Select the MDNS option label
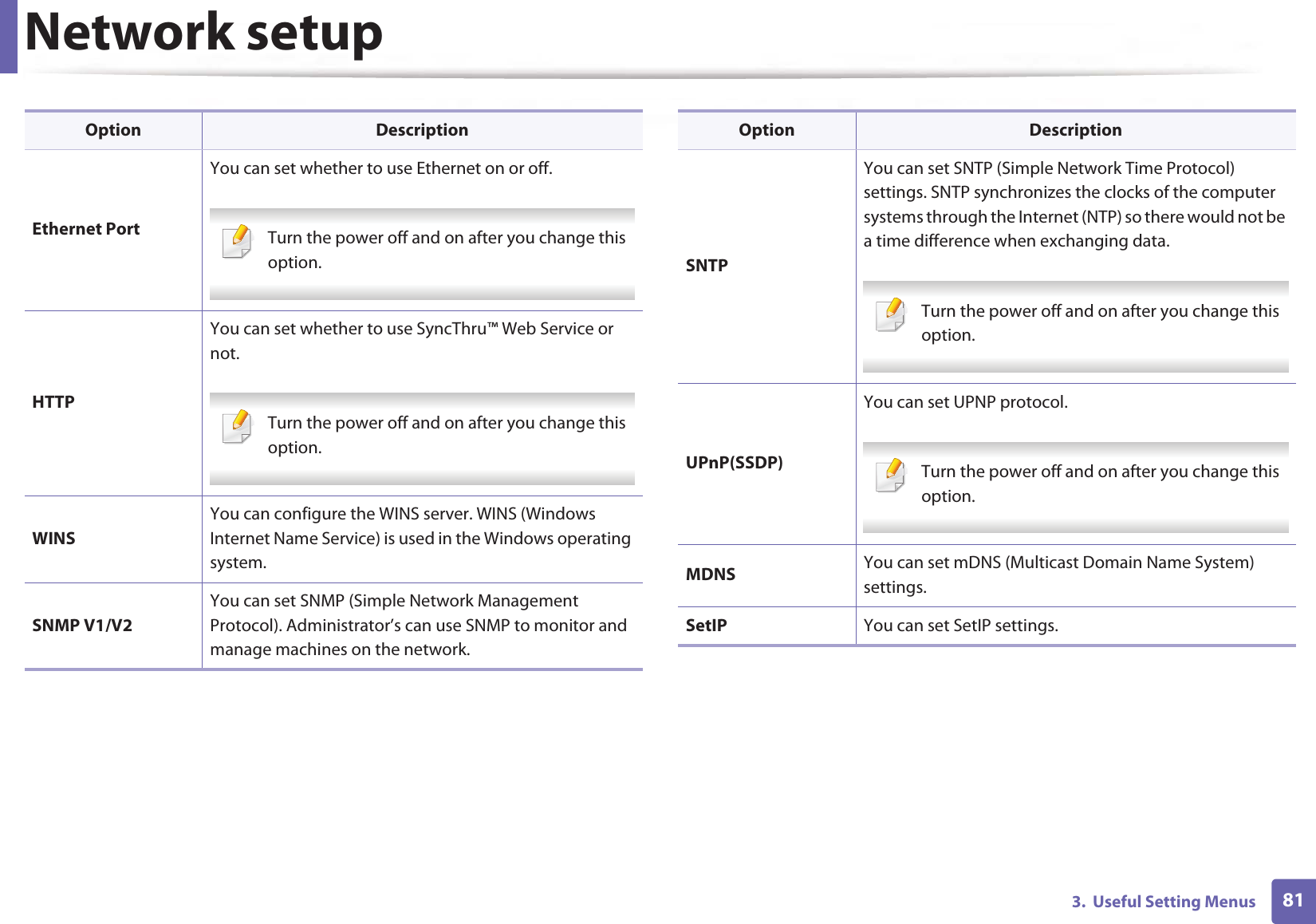This screenshot has height=924, width=1316. point(711,575)
